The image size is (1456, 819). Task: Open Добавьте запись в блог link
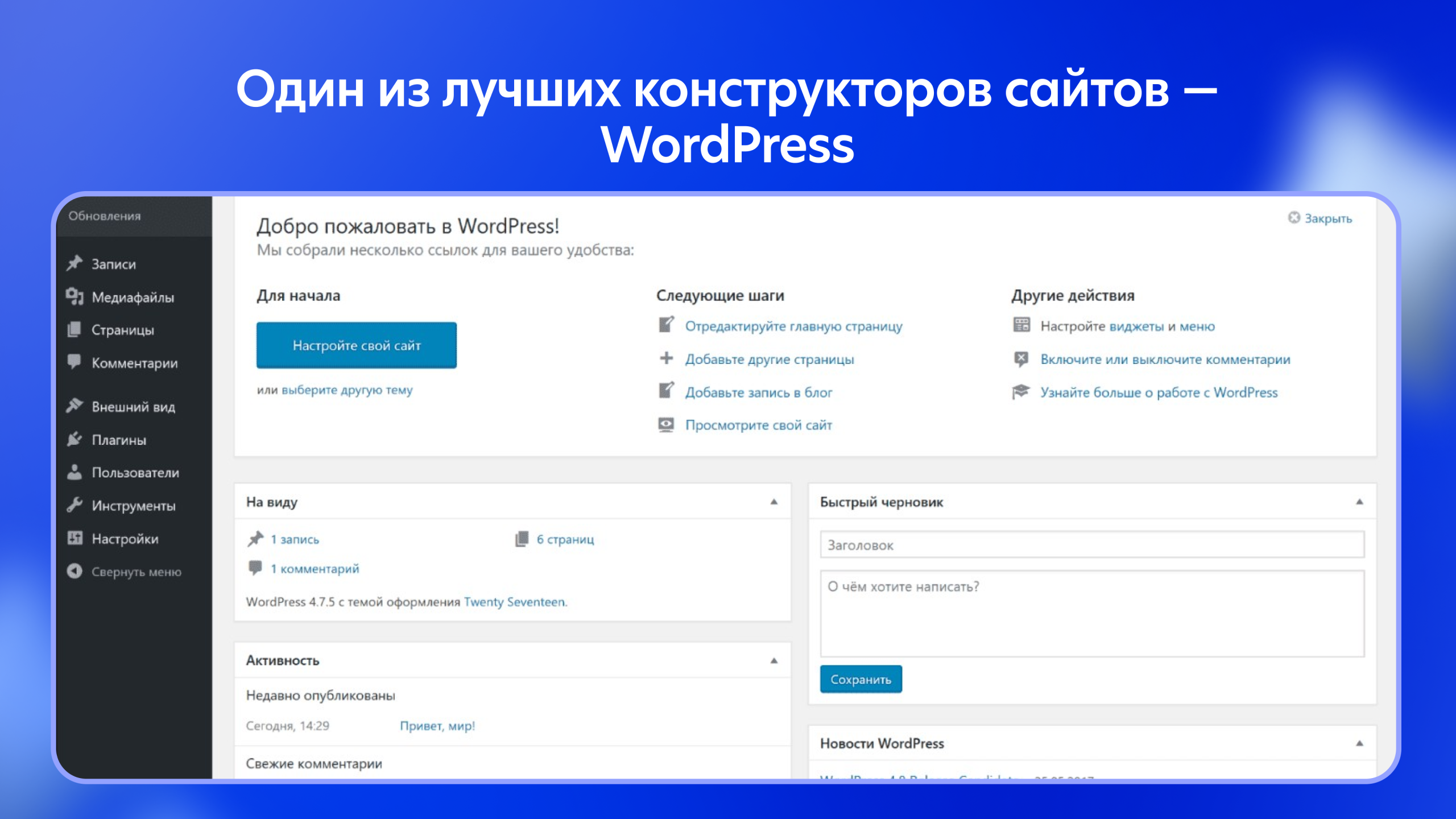tap(758, 392)
